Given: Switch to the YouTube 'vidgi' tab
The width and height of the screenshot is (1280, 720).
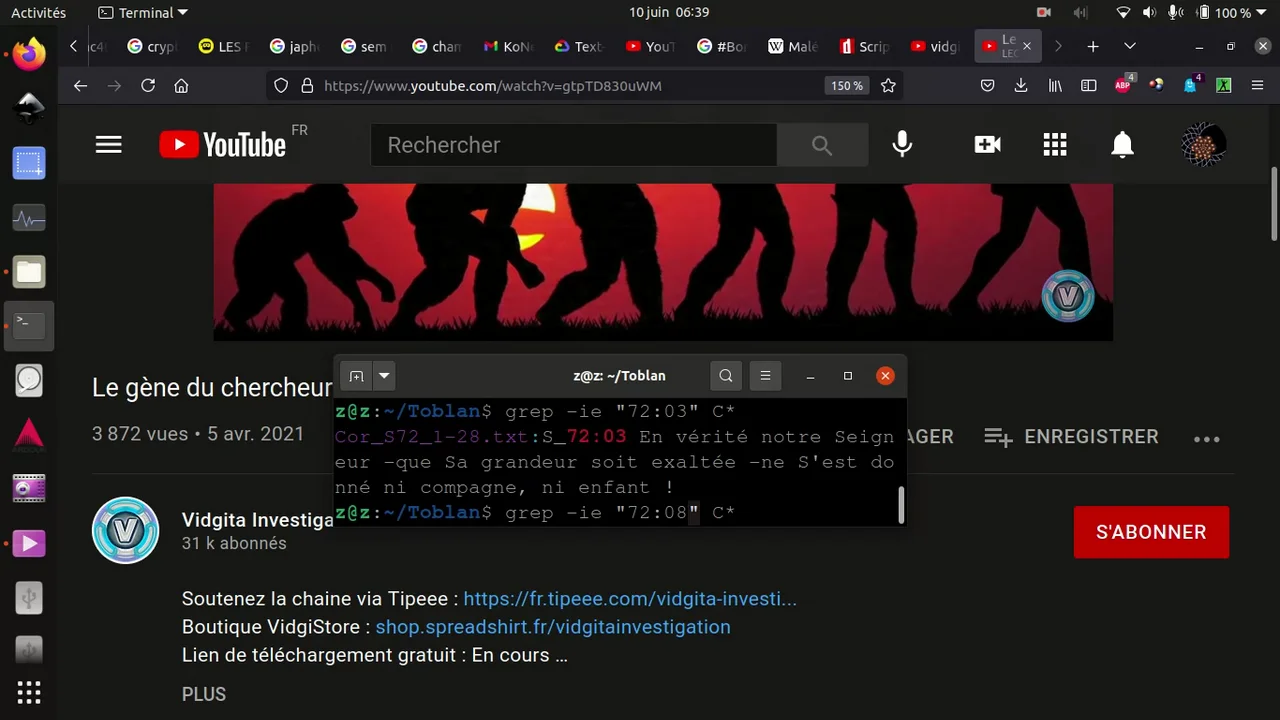Looking at the screenshot, I should coord(935,46).
